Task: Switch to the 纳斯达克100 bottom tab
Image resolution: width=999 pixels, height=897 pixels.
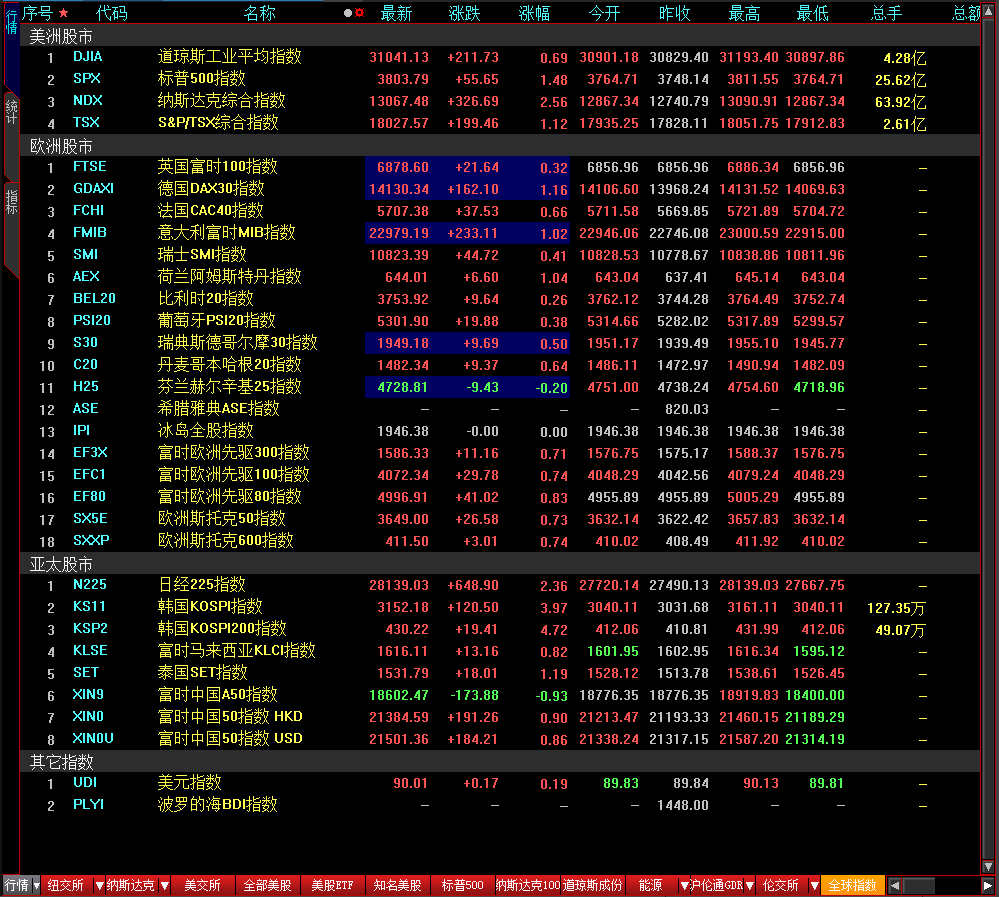Action: pos(528,885)
